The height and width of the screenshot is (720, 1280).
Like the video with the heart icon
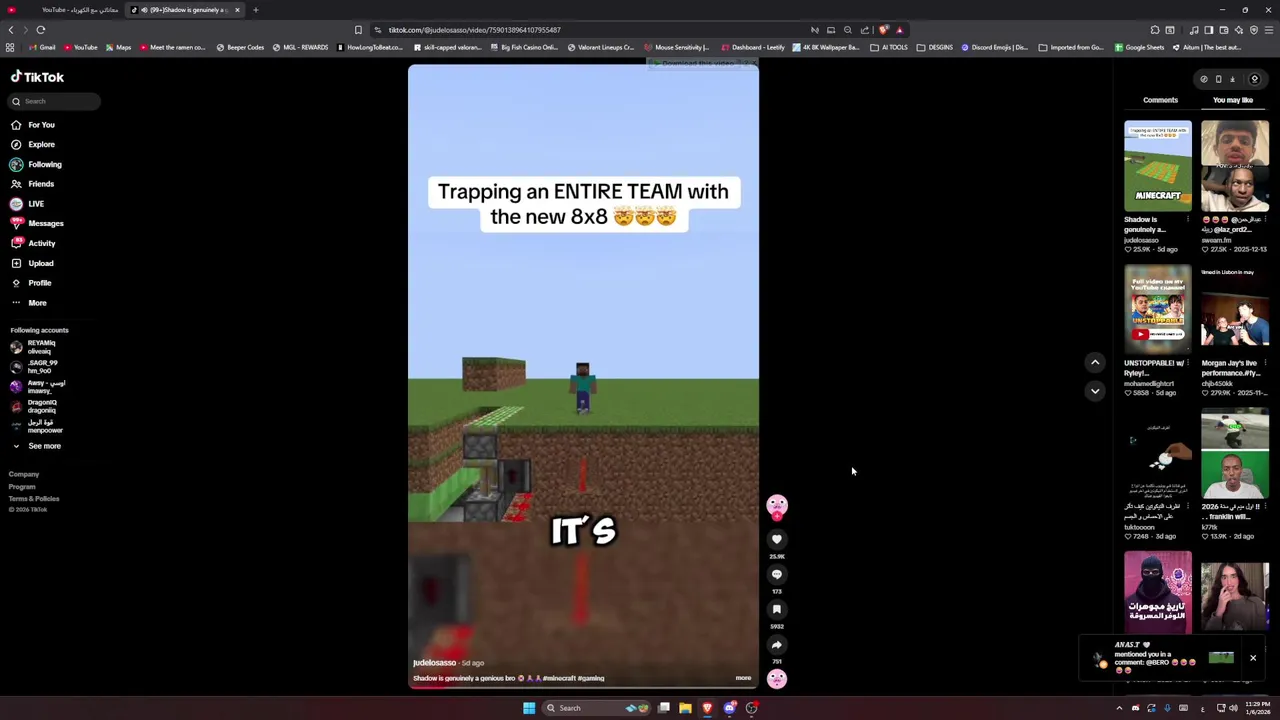777,539
